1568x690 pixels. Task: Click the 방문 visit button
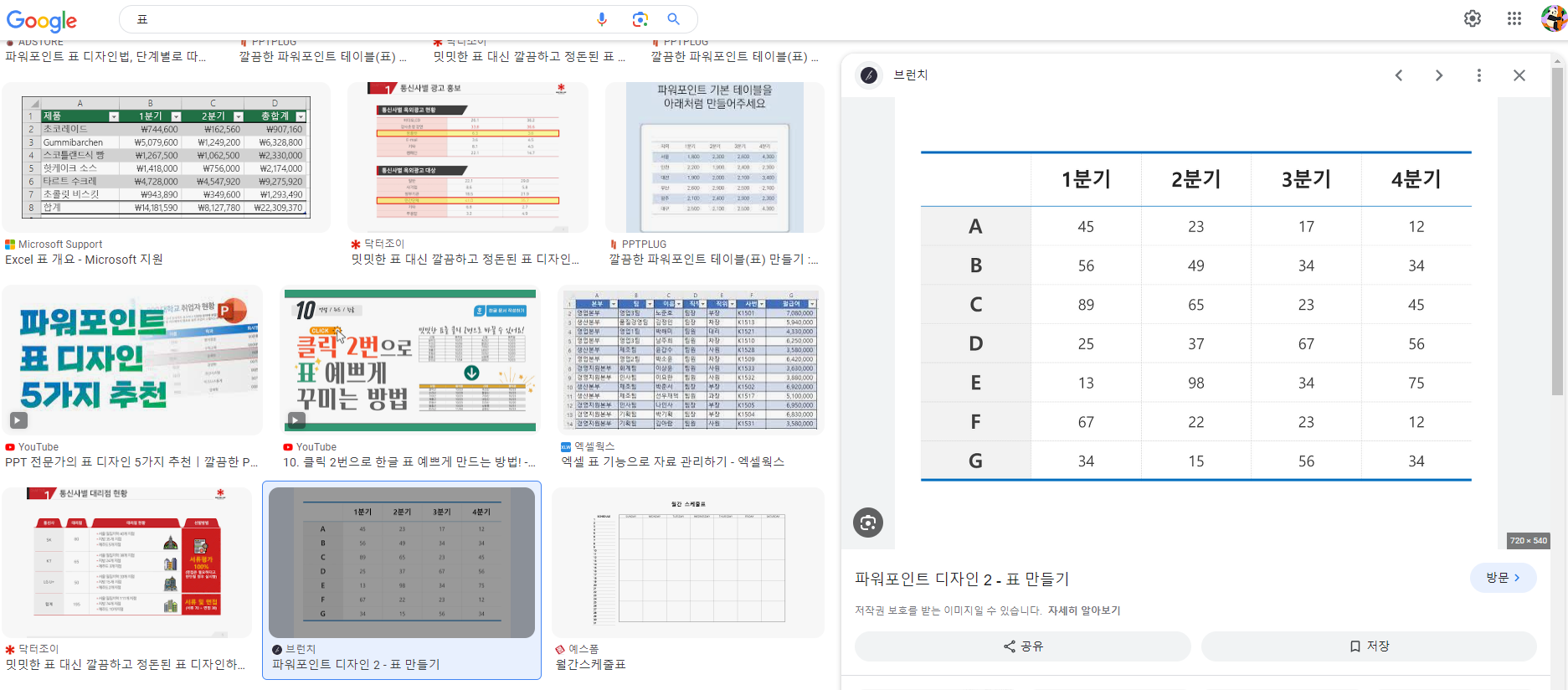1504,578
